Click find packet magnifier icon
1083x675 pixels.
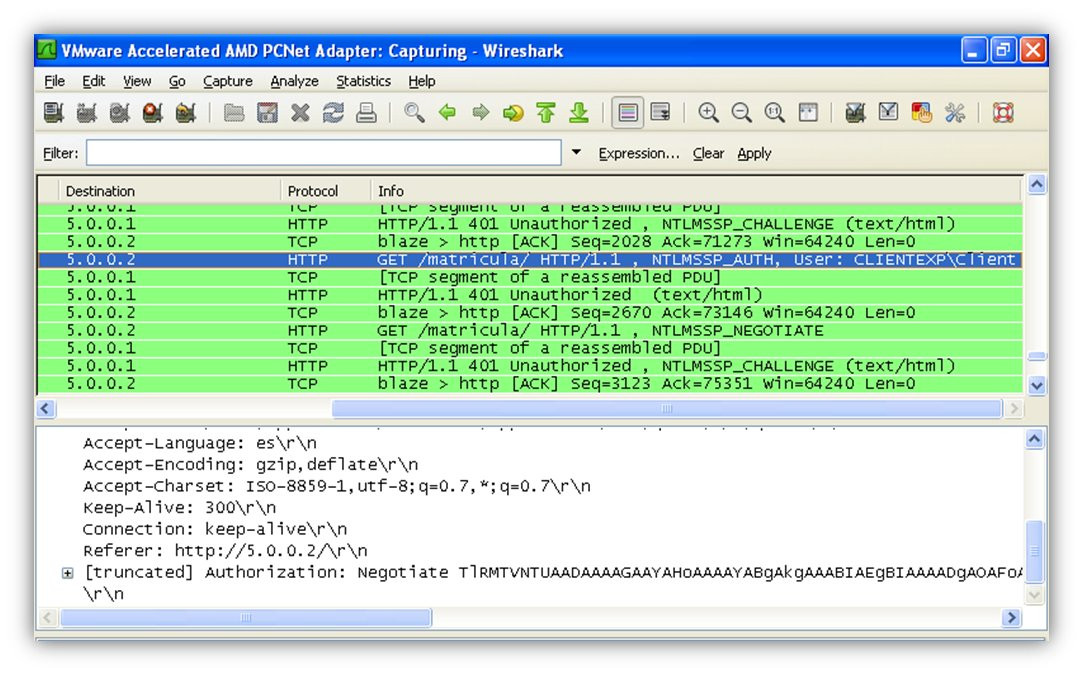[414, 112]
